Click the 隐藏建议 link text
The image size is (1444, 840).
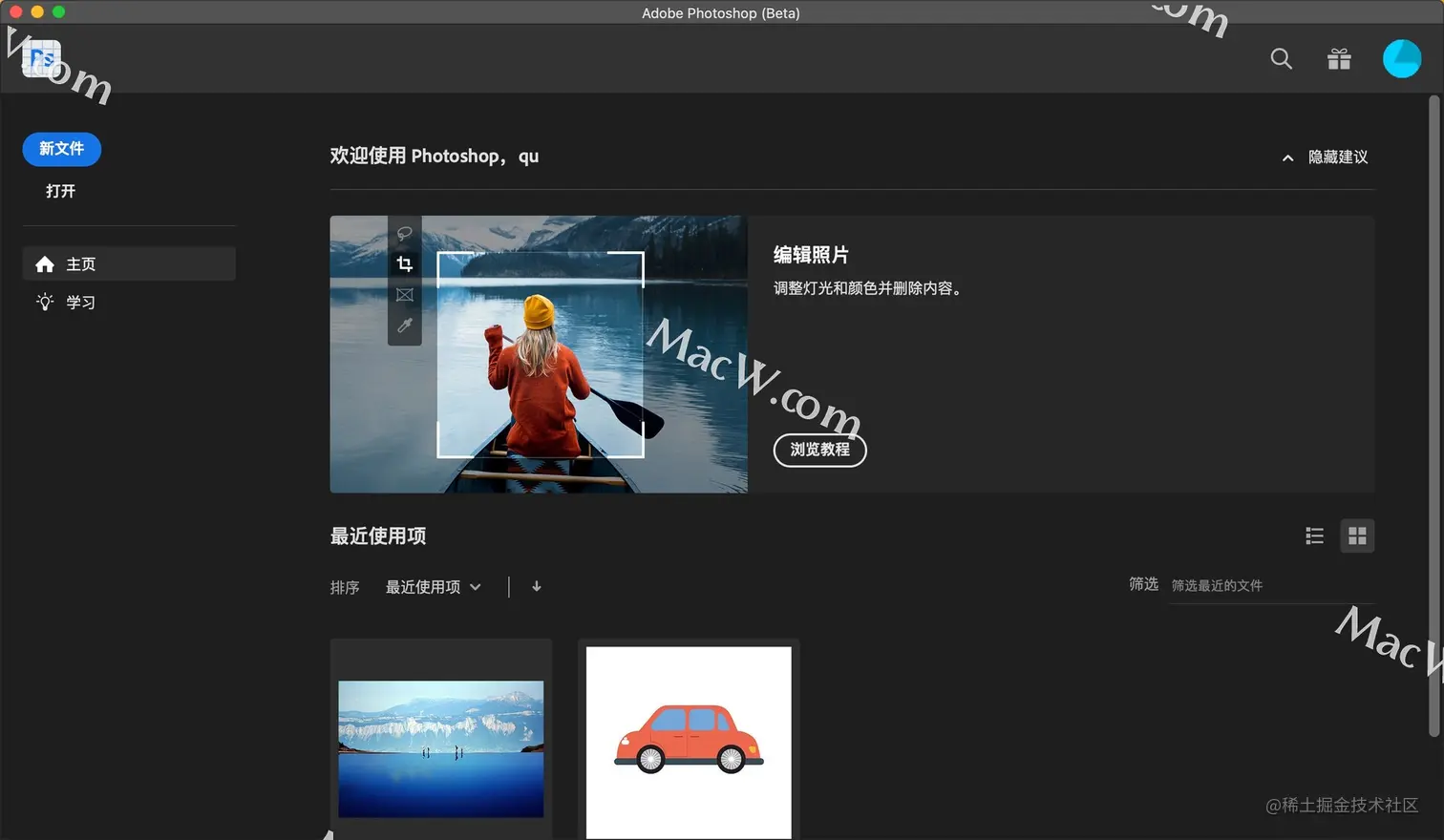coord(1338,157)
